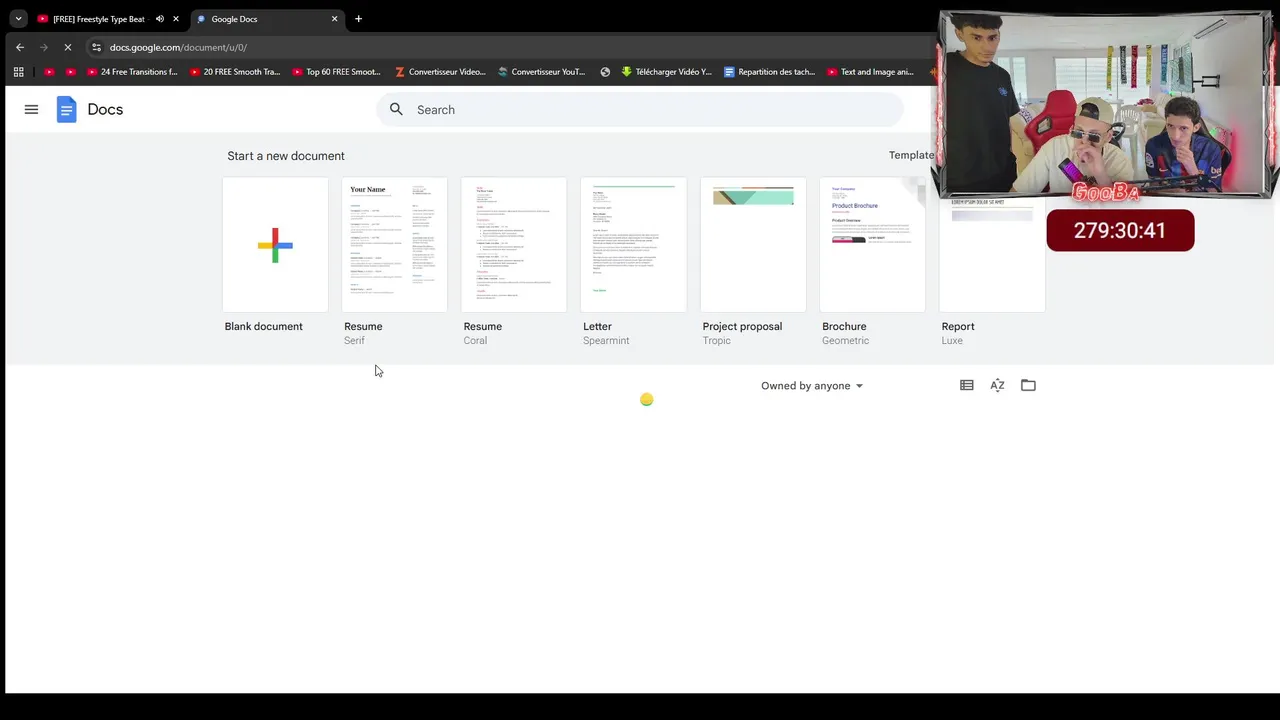Open the 20 FREE Smooth Tra... bookmark
This screenshot has height=720, width=1280.
pos(235,72)
